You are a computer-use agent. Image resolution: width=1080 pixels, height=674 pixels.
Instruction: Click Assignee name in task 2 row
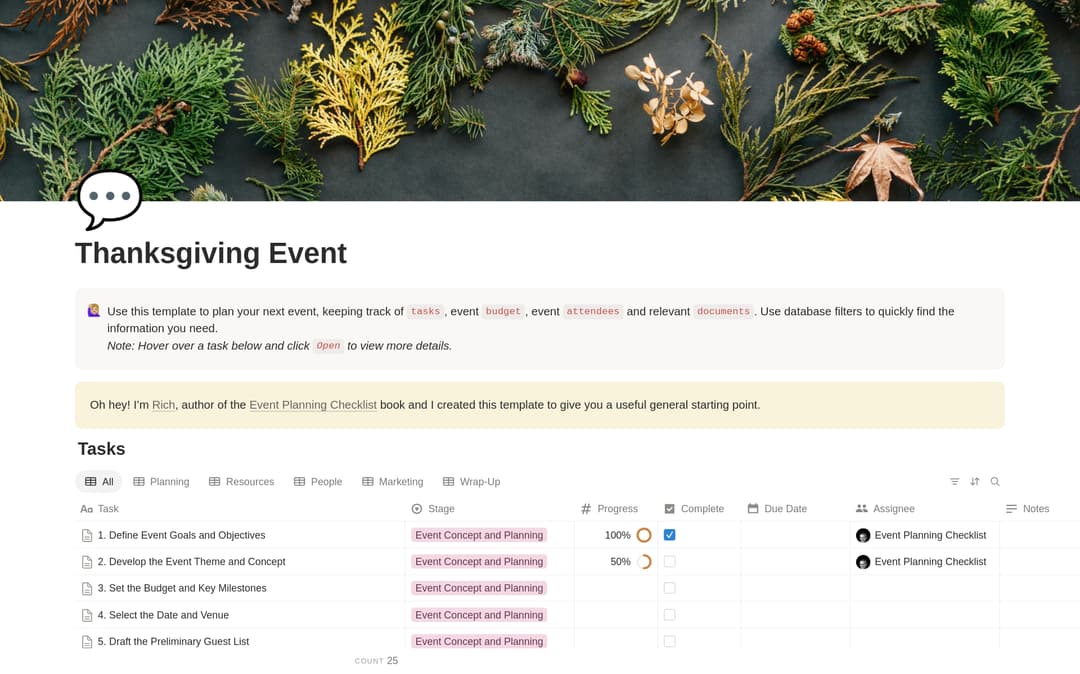coord(930,562)
